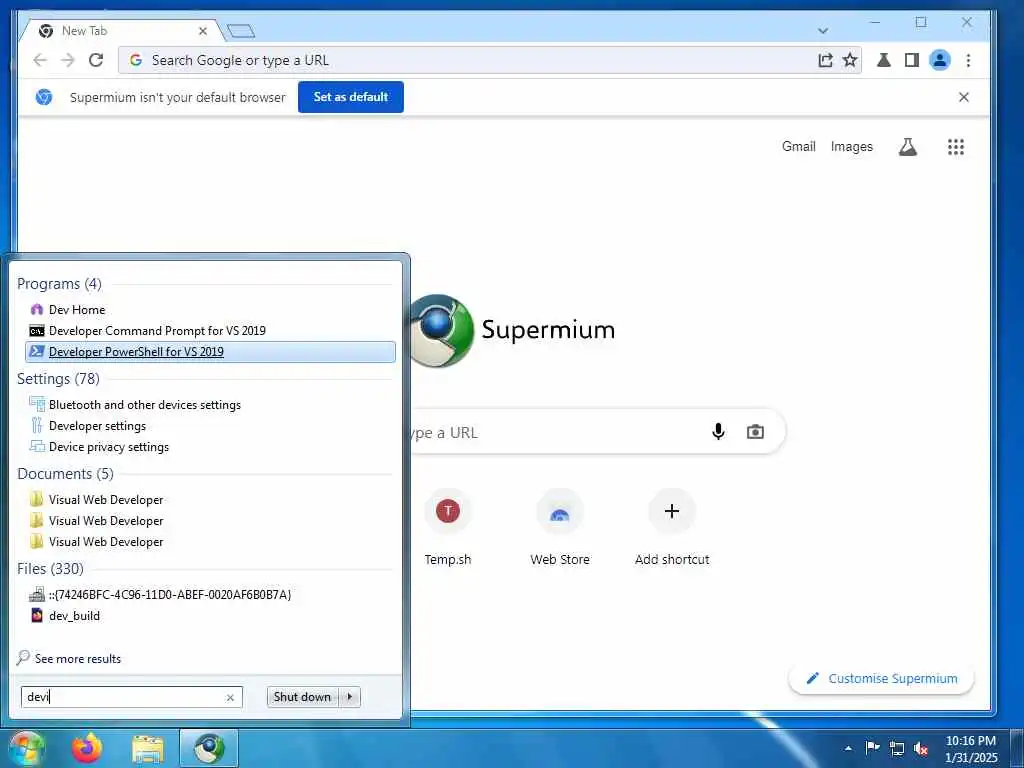Switch to Supermium in the taskbar
1024x768 pixels.
click(209, 748)
